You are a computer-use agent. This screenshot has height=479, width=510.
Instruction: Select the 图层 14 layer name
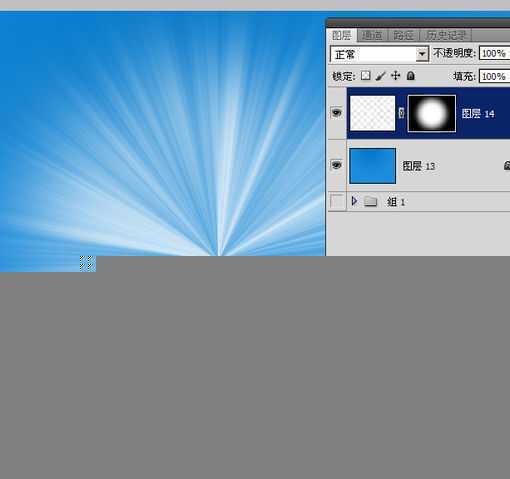click(478, 114)
